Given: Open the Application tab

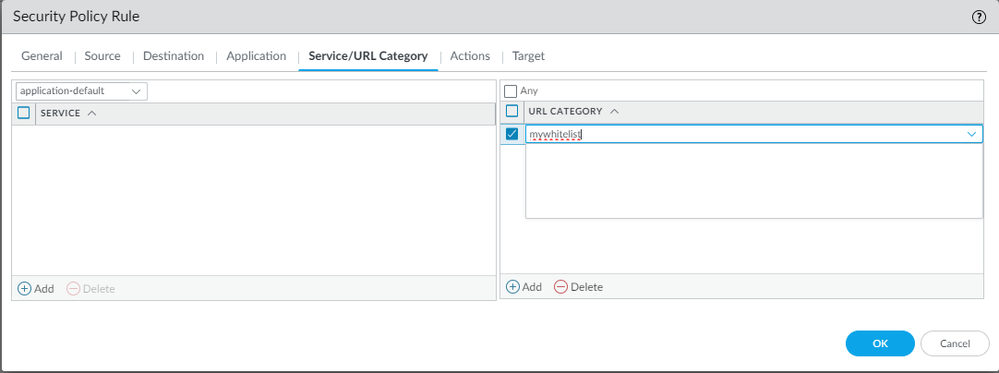Looking at the screenshot, I should (x=256, y=55).
